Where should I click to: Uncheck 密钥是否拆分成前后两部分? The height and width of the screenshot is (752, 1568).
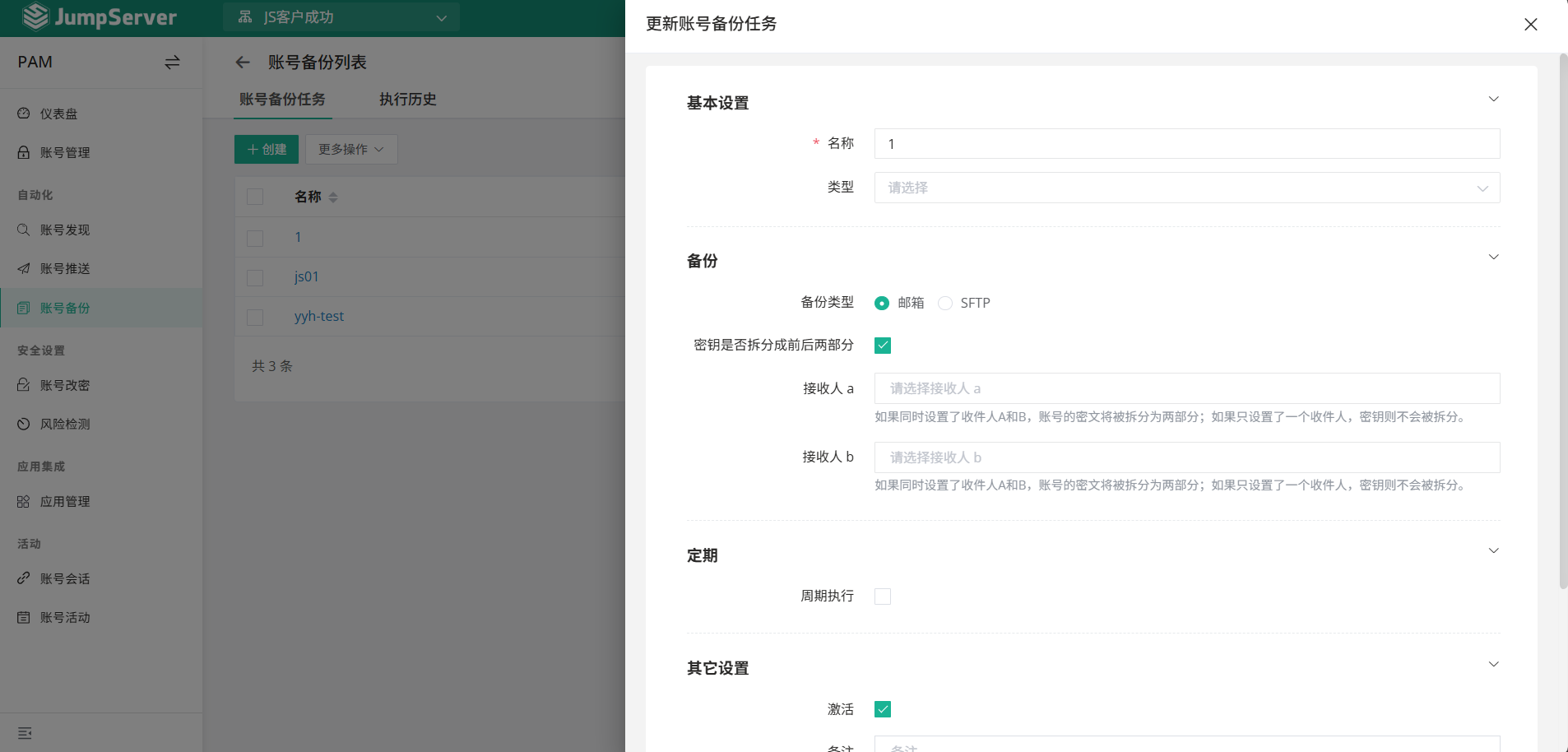point(882,346)
